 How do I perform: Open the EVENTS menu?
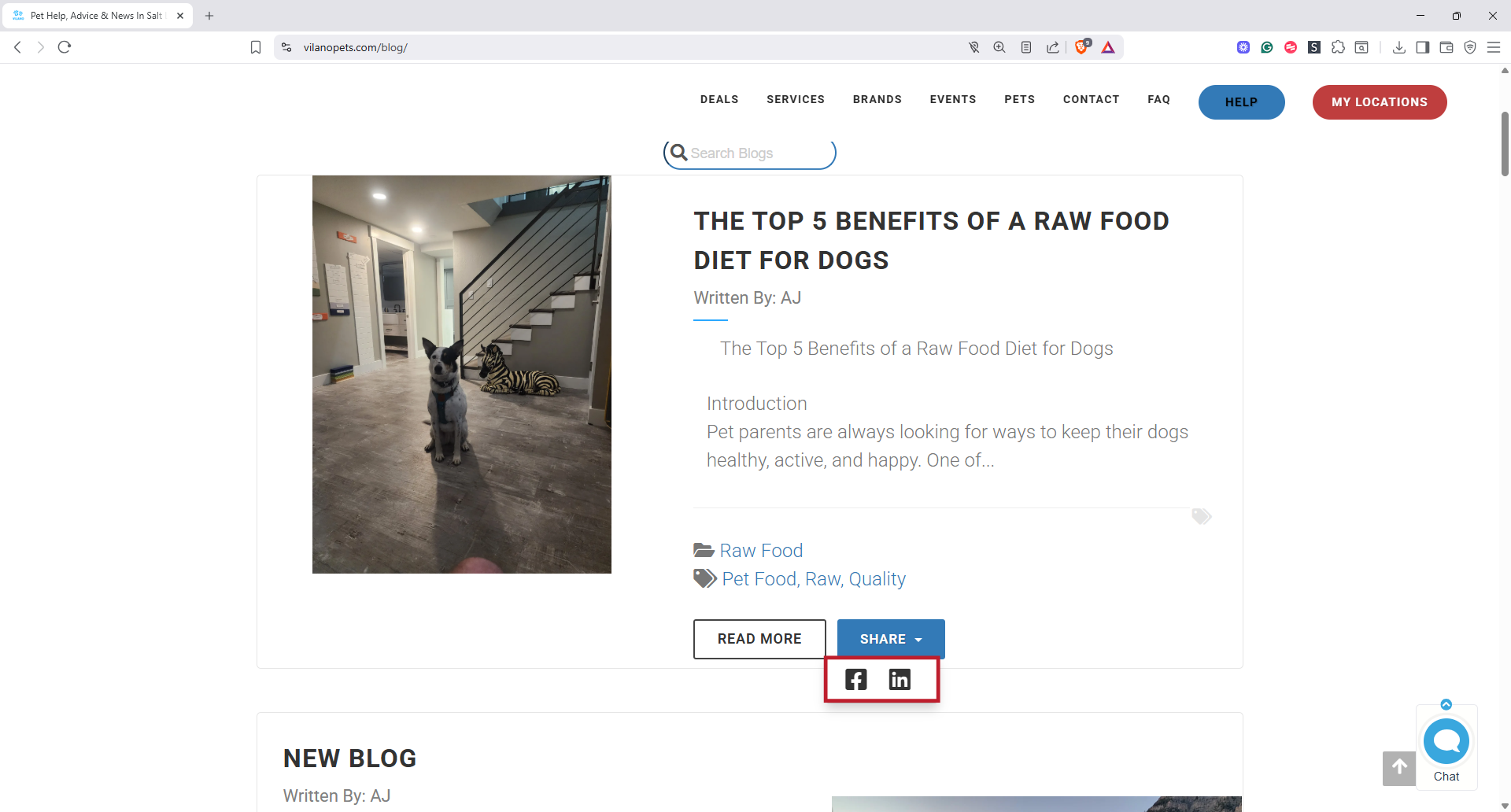click(x=953, y=99)
